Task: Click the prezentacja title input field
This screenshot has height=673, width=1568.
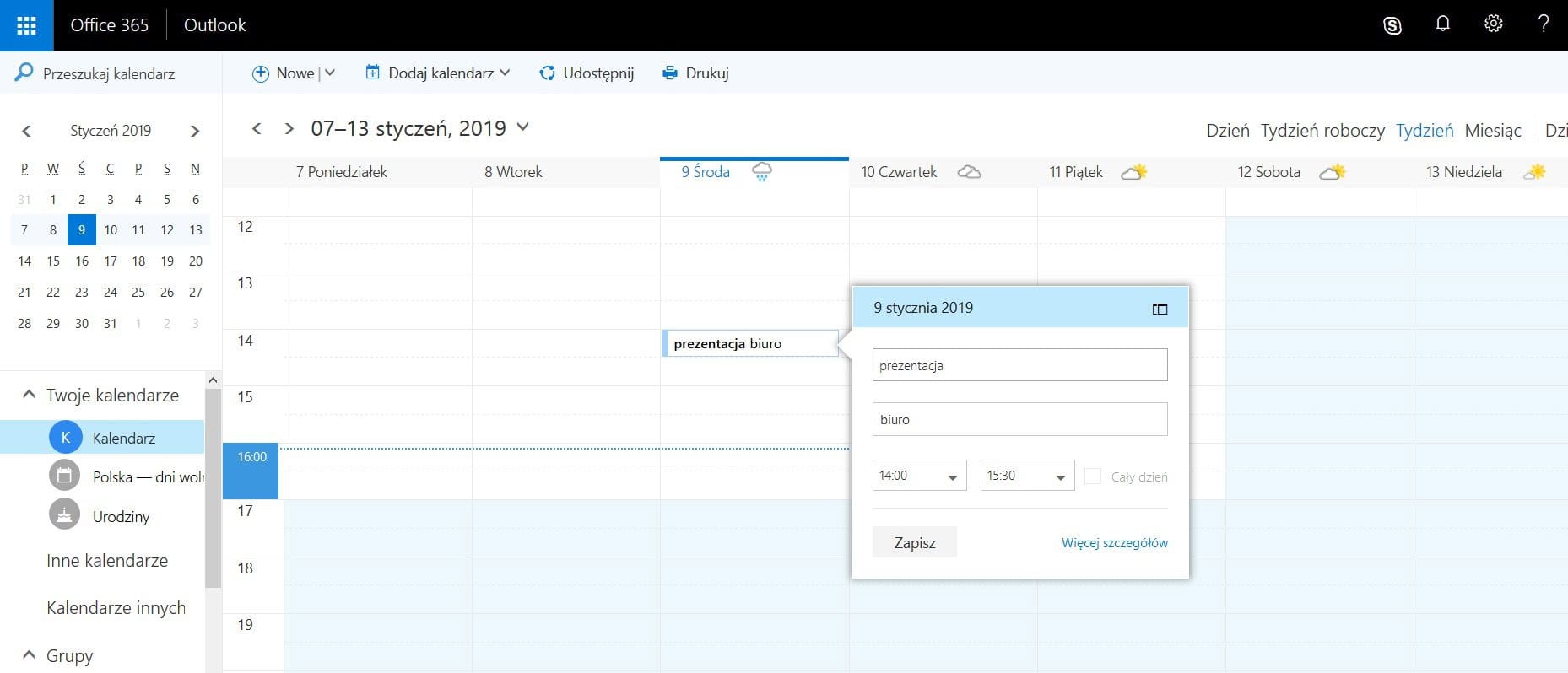Action: click(x=1019, y=365)
